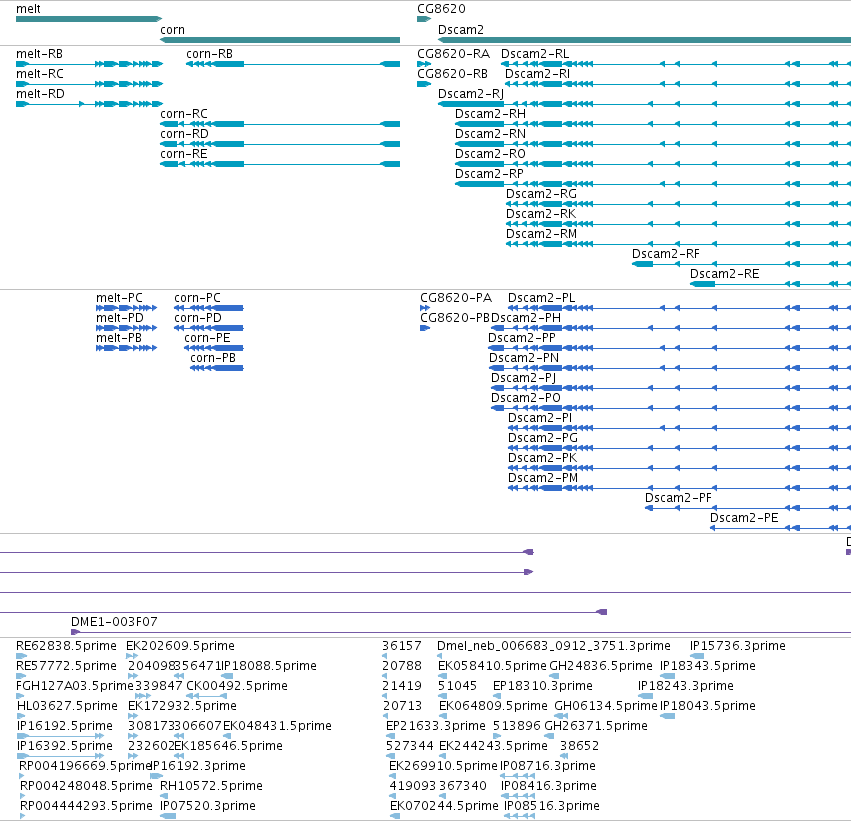Screen dimensions: 851x821
Task: Select EST HL03627.5prime
Action: pyautogui.click(x=67, y=706)
